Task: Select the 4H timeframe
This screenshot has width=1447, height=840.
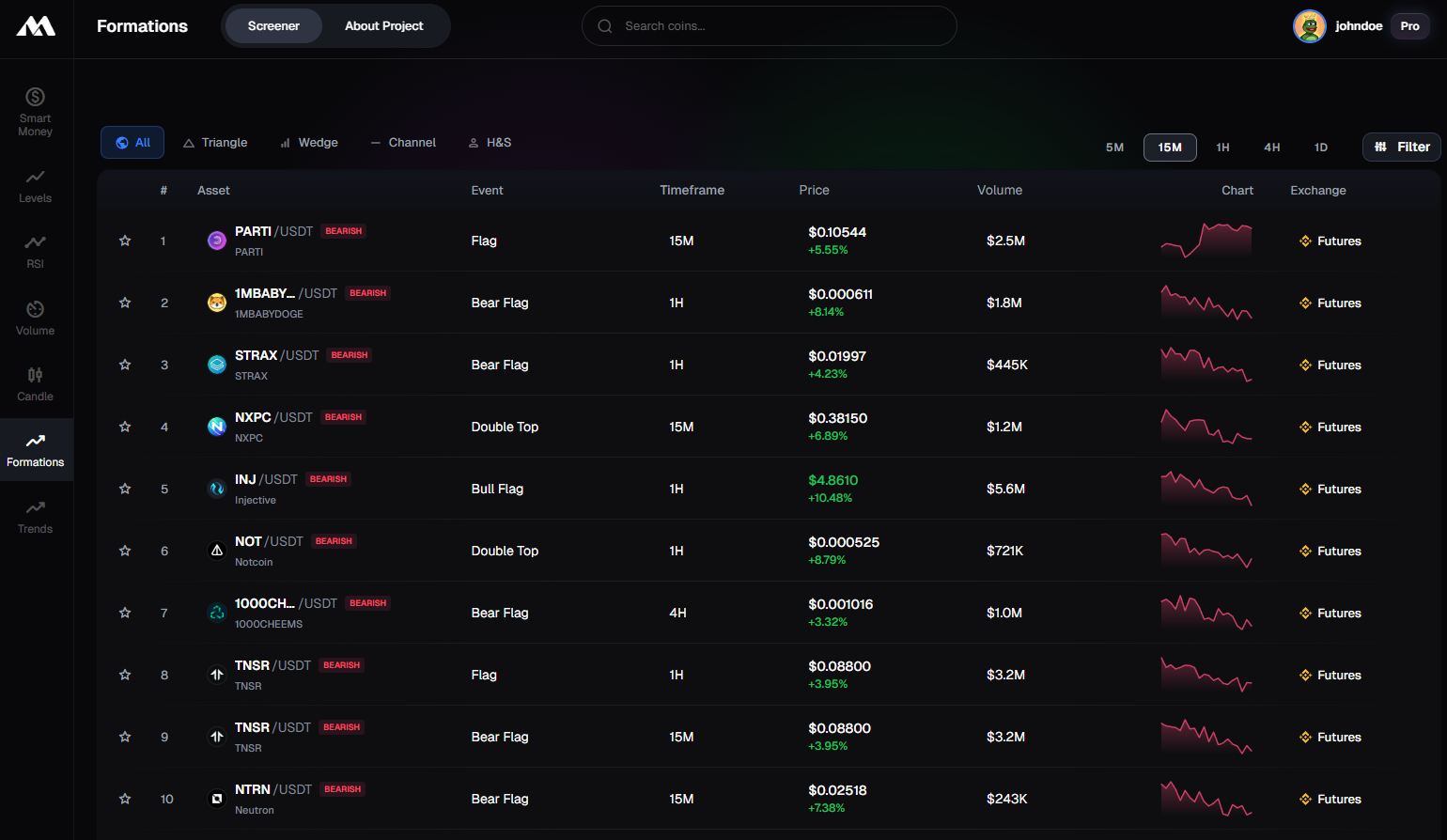Action: point(1271,148)
